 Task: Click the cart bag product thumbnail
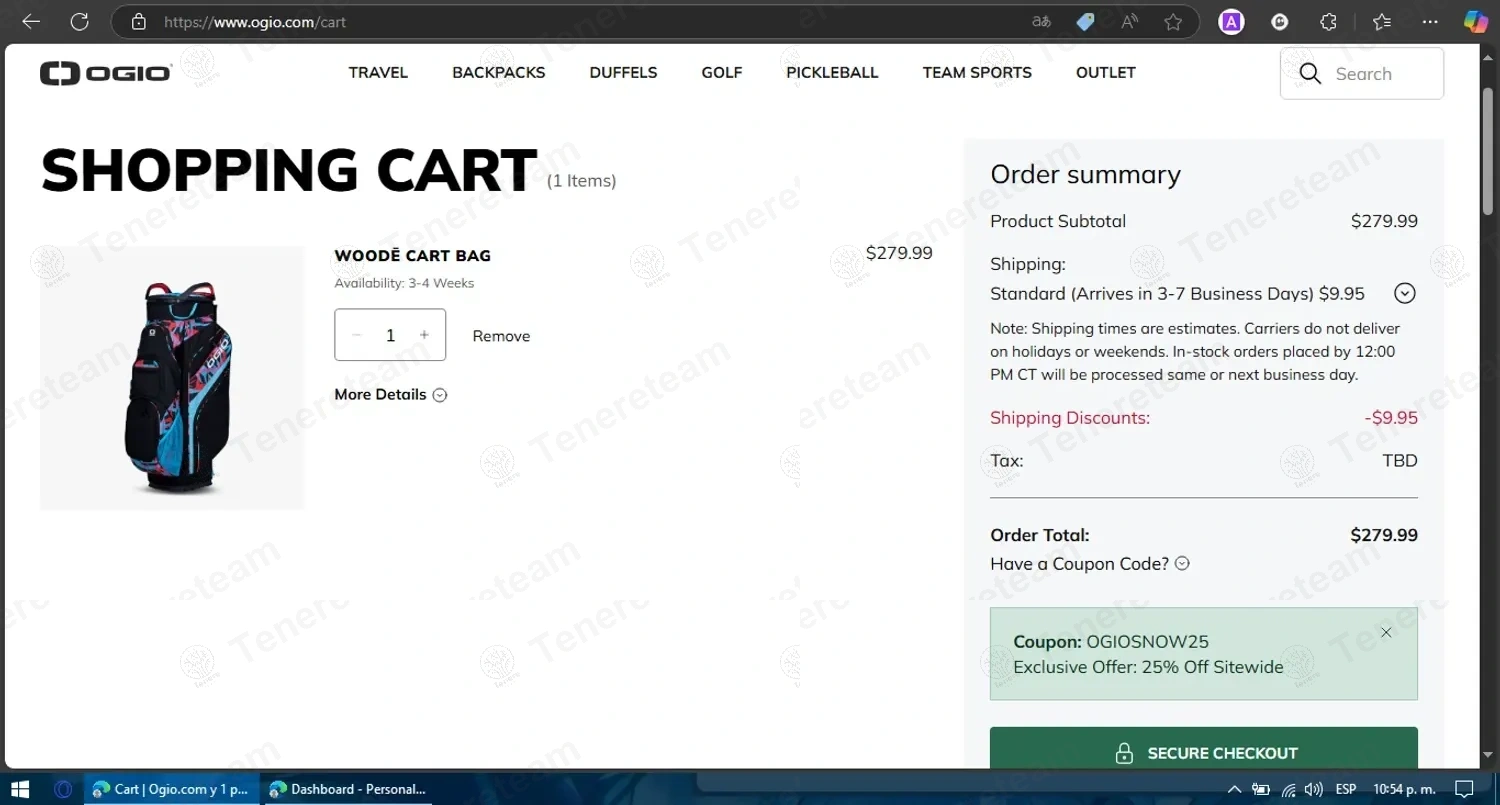point(172,378)
